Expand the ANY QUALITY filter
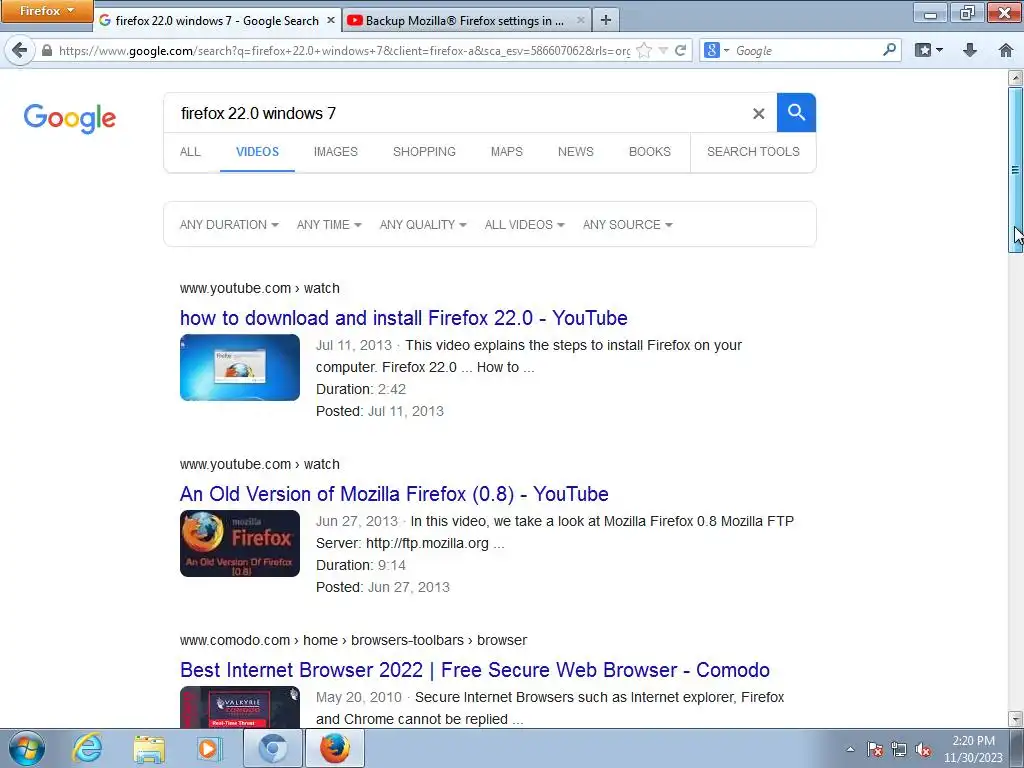The height and width of the screenshot is (768, 1024). (x=423, y=225)
